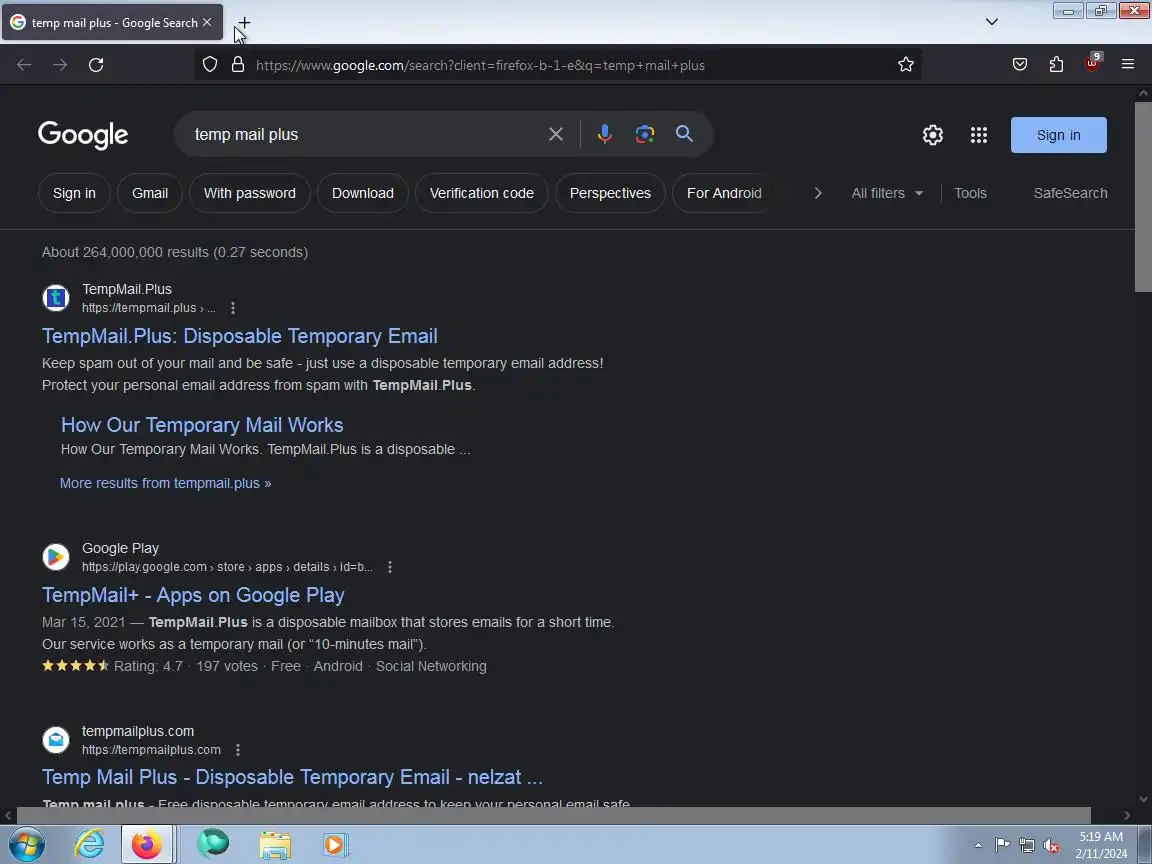
Task: Select the 'For Android' filter chip
Action: (724, 193)
